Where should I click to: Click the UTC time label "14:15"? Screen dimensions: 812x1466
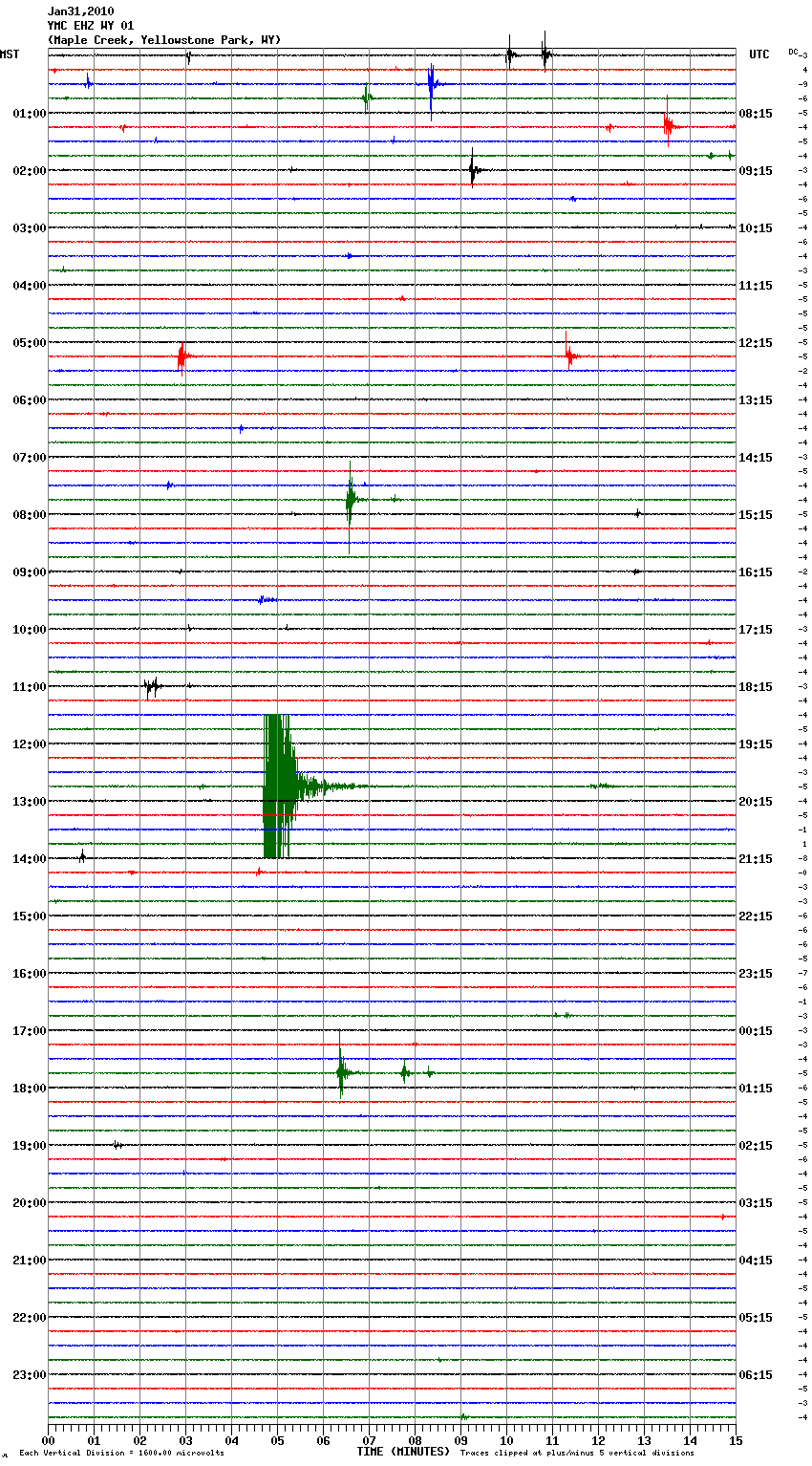pyautogui.click(x=756, y=458)
